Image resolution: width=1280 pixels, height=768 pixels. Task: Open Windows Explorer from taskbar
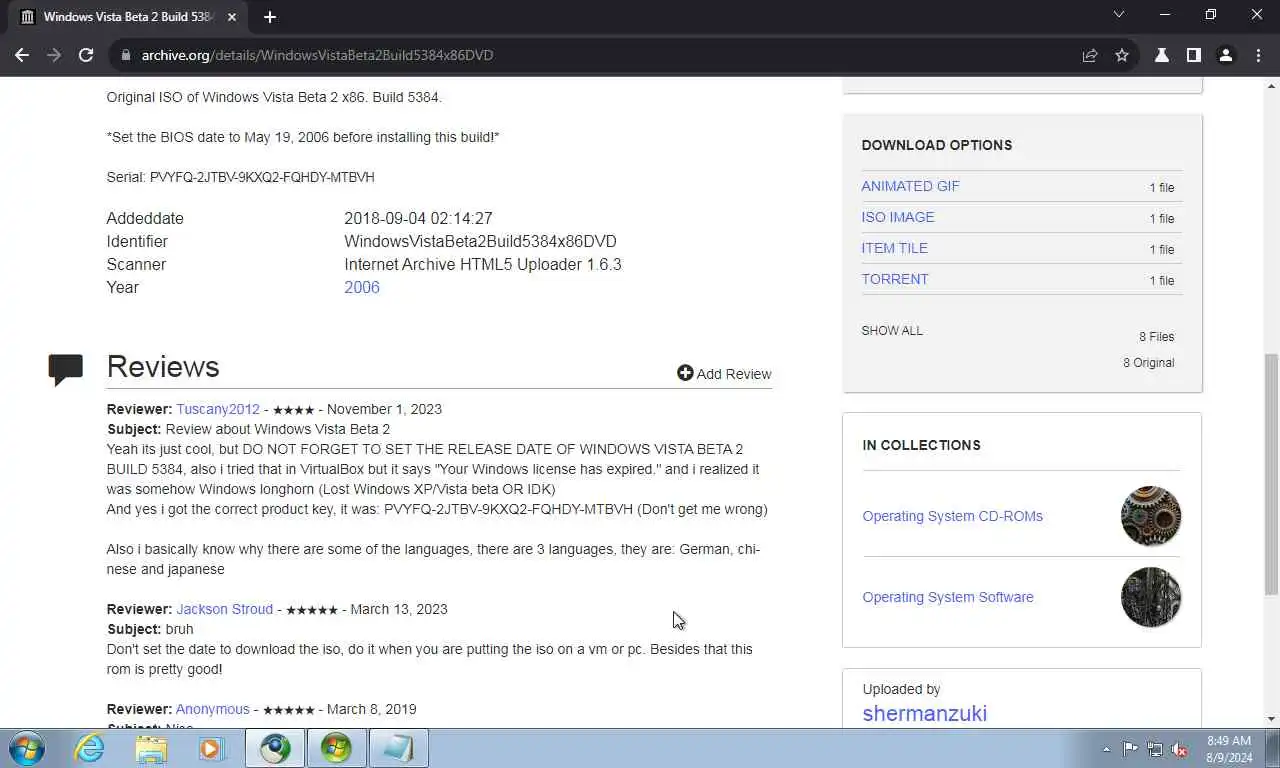pos(151,748)
